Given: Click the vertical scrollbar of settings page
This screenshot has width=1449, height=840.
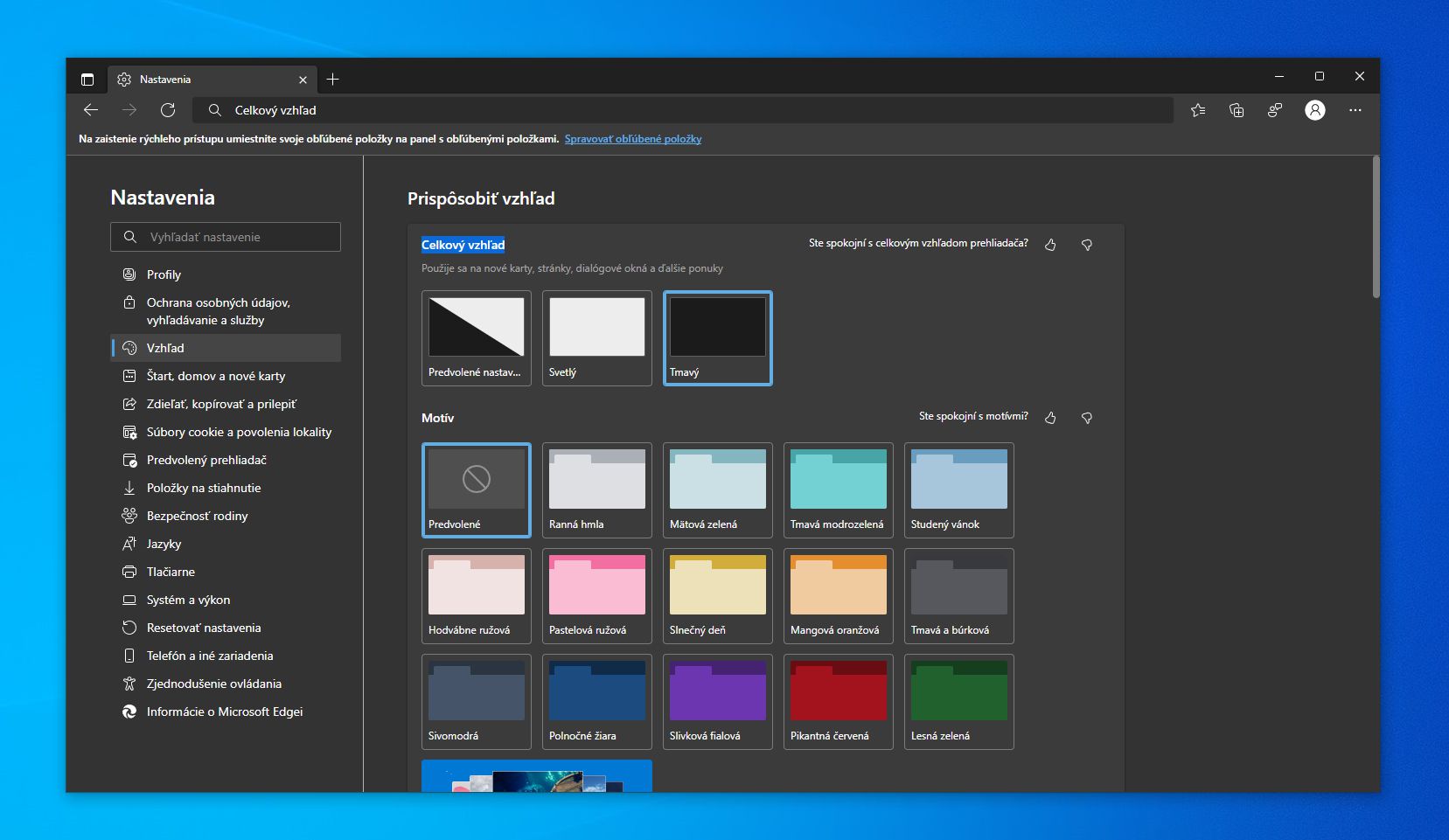Looking at the screenshot, I should (x=1376, y=227).
